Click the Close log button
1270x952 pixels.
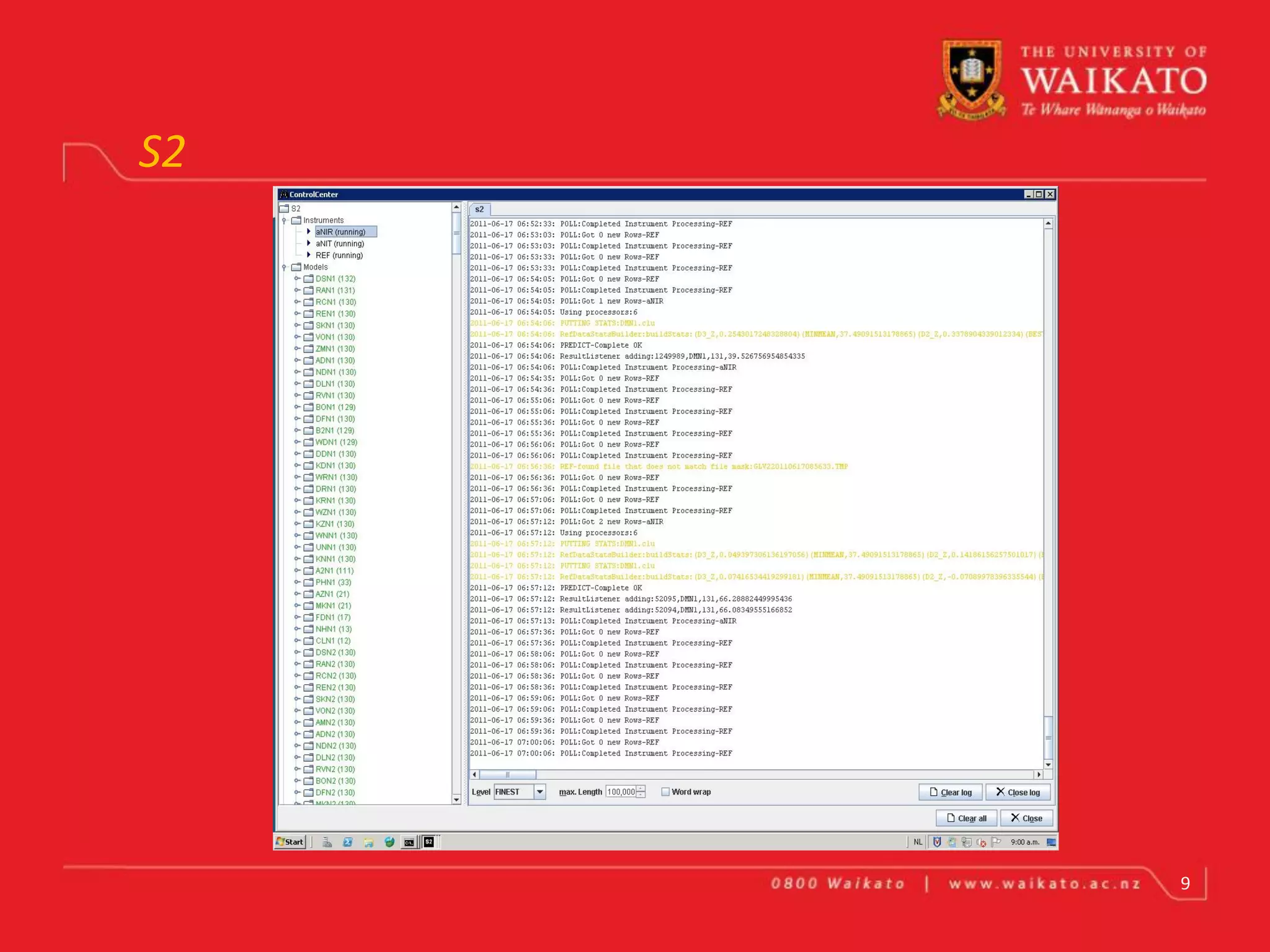(x=1018, y=792)
